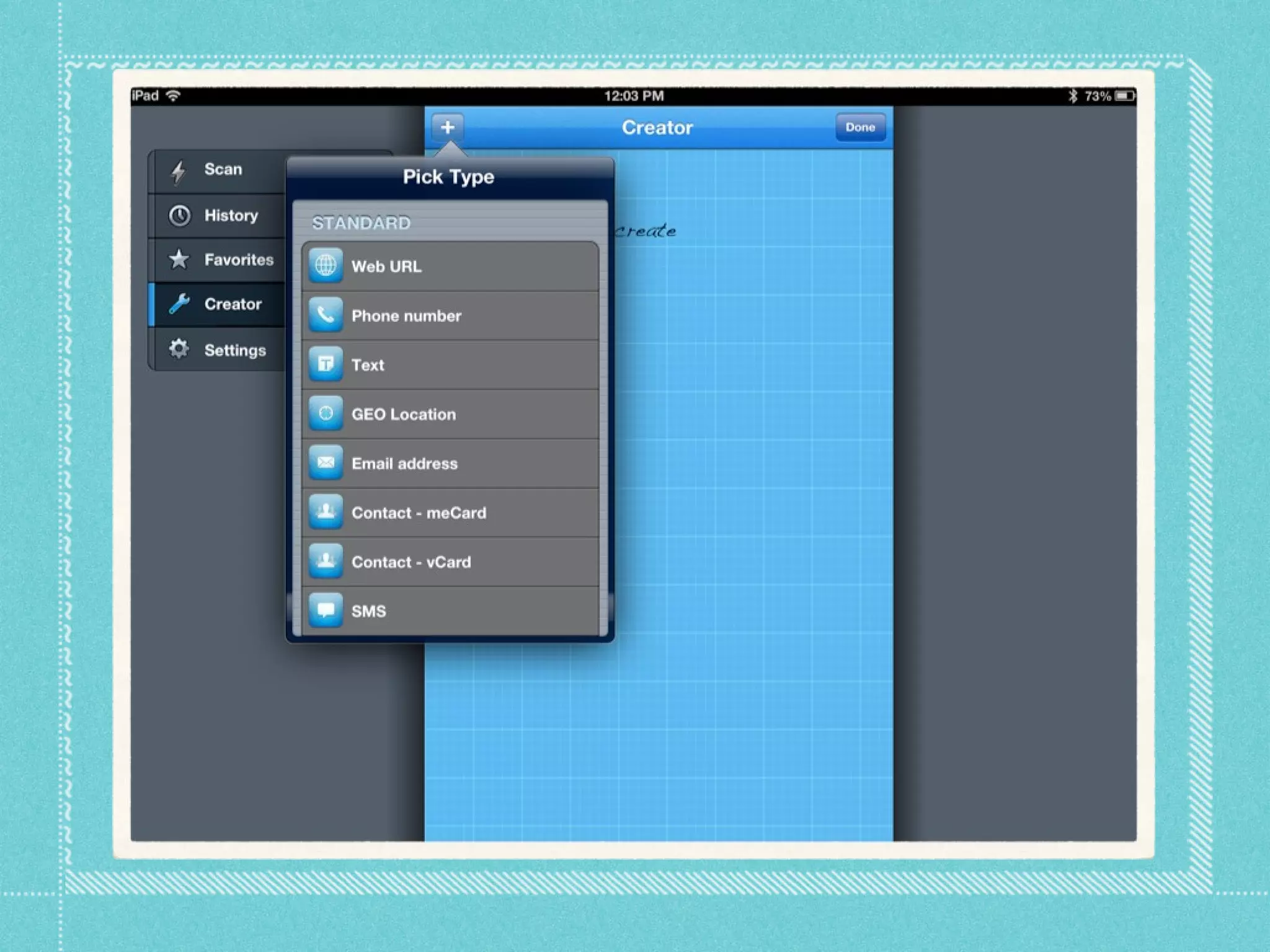This screenshot has height=952, width=1270.
Task: Pick the Contact - meCard icon
Action: pyautogui.click(x=326, y=512)
